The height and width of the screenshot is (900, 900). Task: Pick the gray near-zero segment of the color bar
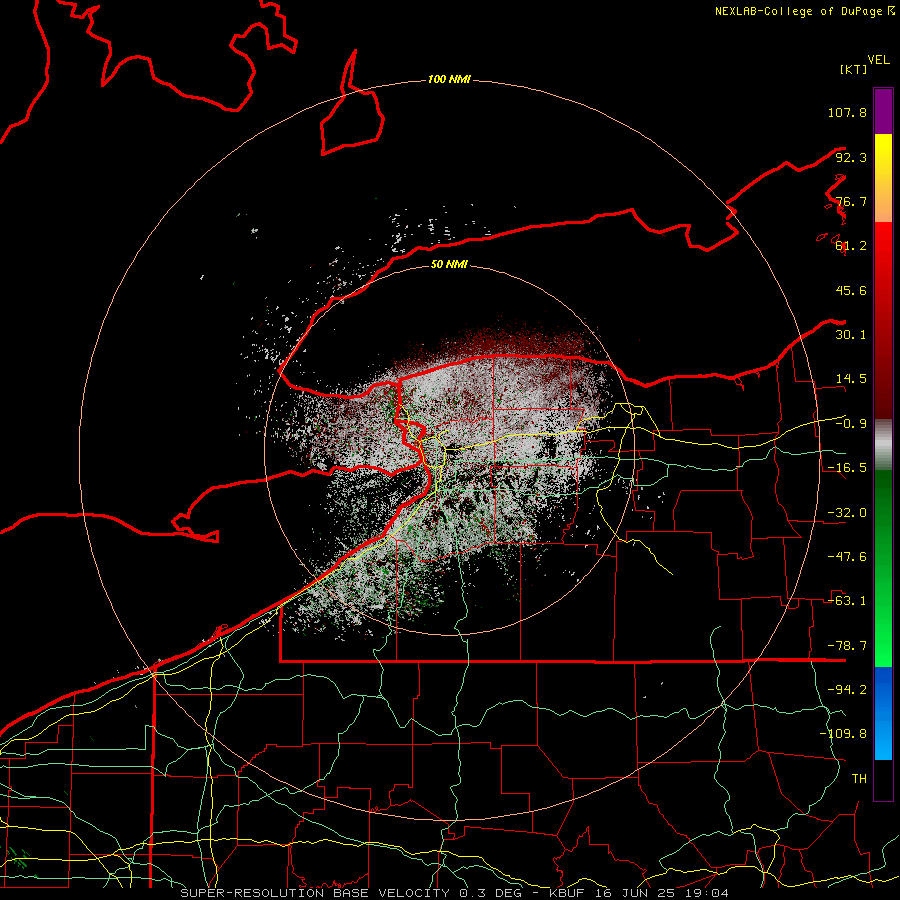click(883, 445)
